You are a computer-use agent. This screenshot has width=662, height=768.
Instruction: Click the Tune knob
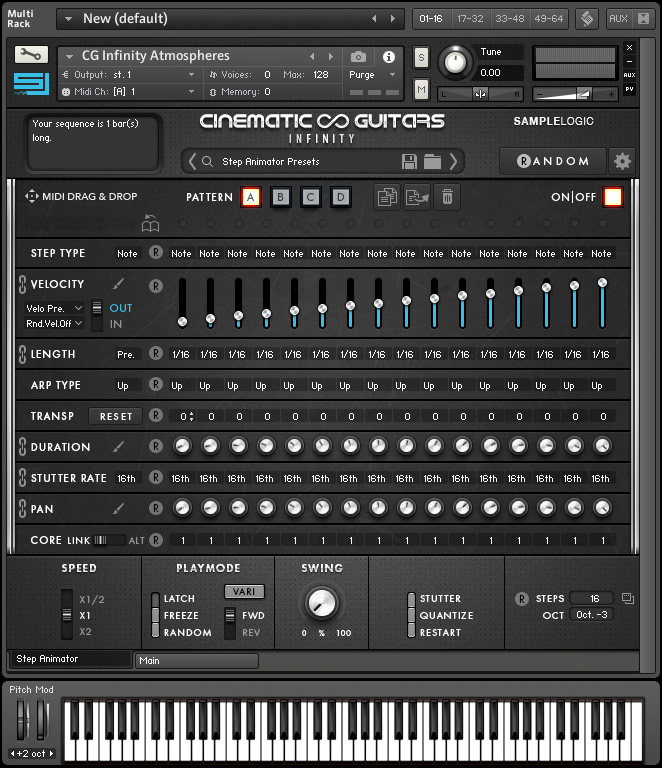(x=455, y=62)
